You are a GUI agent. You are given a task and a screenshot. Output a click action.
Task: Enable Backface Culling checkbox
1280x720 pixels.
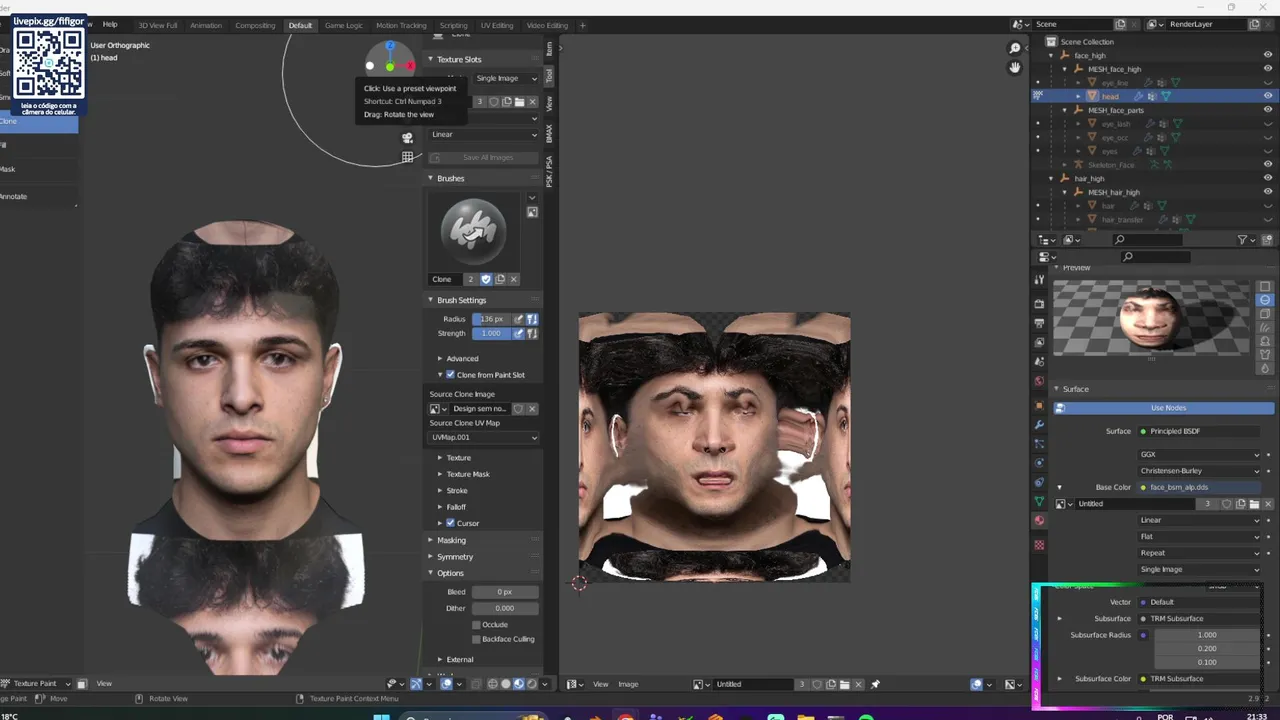(x=476, y=639)
